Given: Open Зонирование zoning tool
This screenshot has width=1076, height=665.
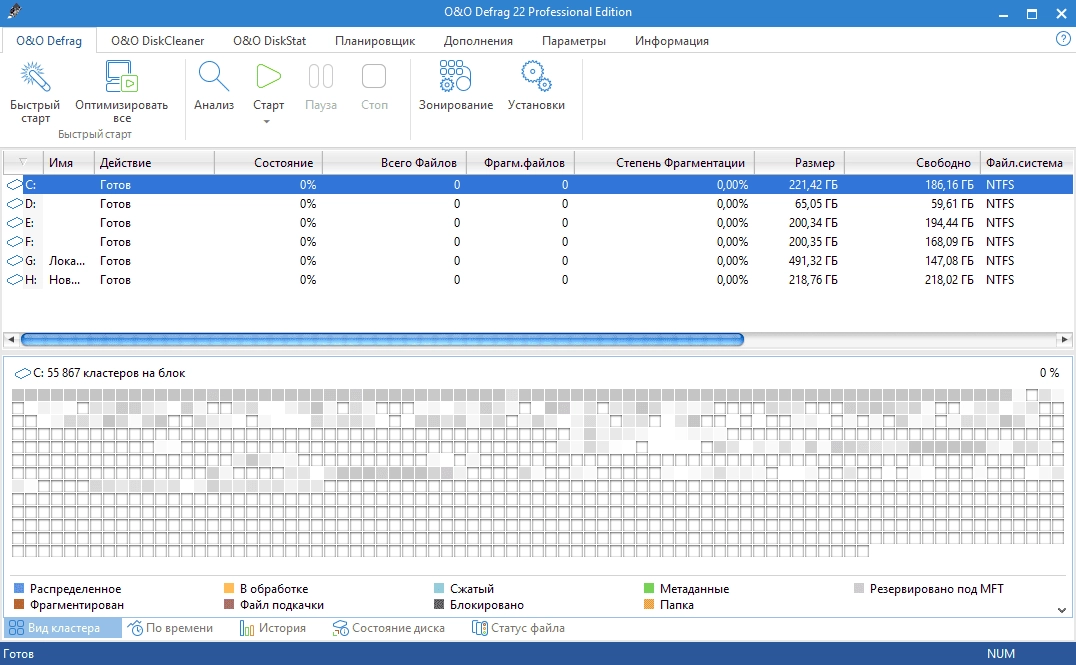Looking at the screenshot, I should tap(456, 76).
